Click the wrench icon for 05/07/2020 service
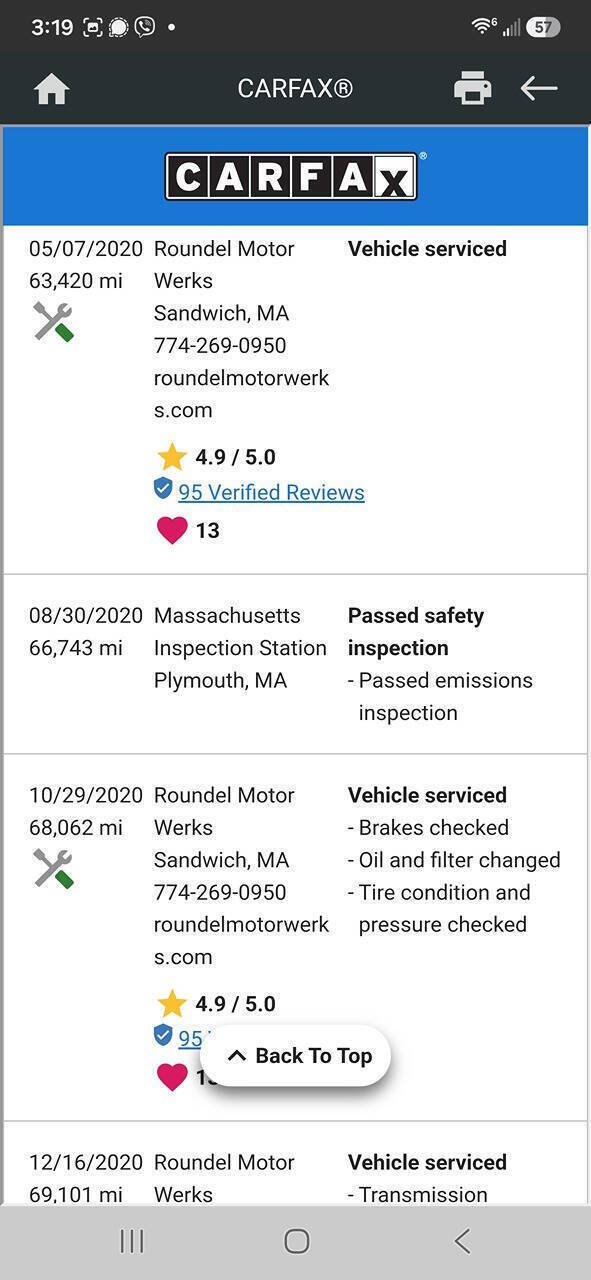 tap(53, 322)
